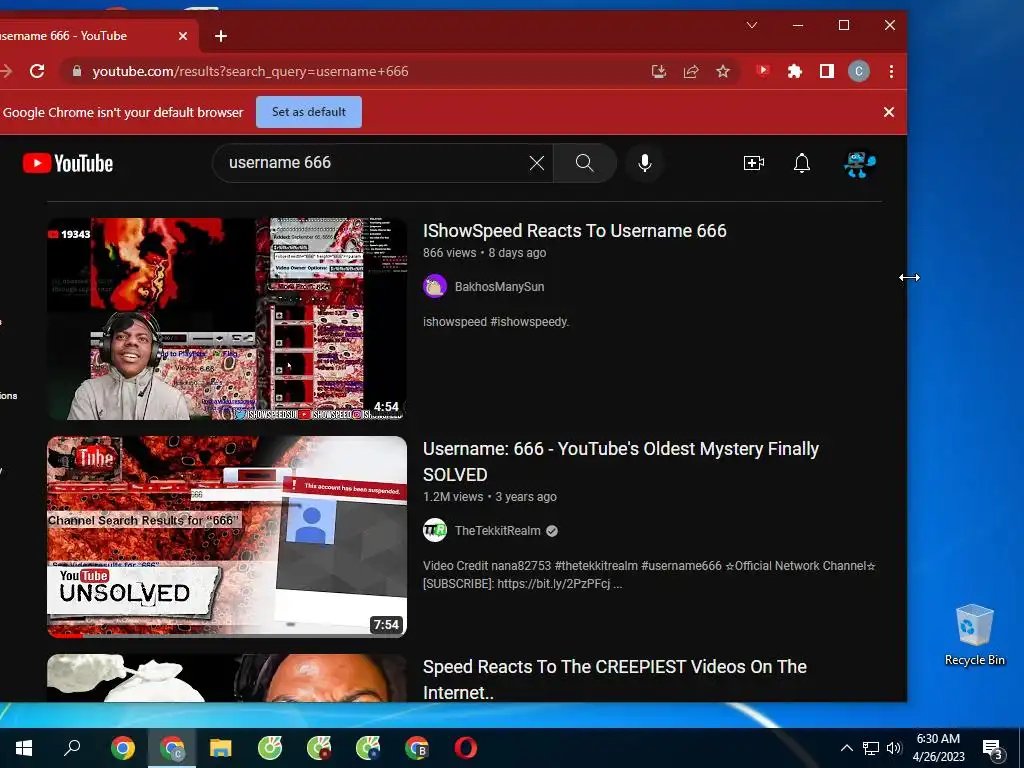Run search with the magnifier button
Image resolution: width=1024 pixels, height=768 pixels.
point(584,163)
